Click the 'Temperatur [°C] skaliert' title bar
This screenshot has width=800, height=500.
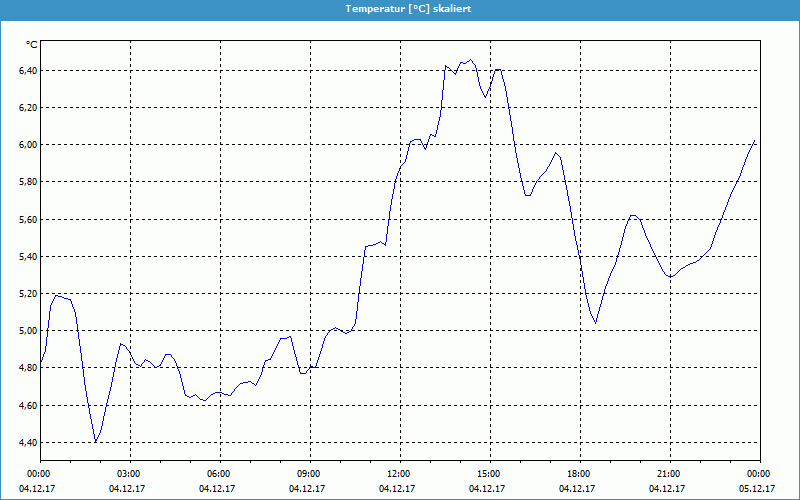coord(400,8)
